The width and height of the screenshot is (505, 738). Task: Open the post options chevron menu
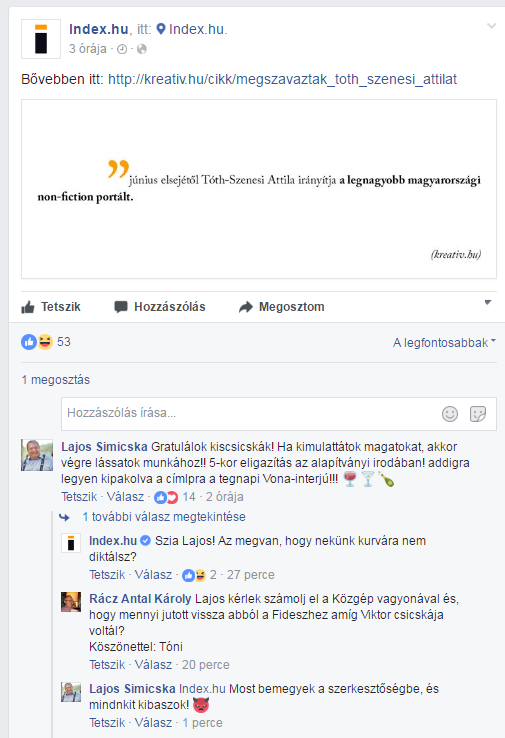click(x=491, y=26)
